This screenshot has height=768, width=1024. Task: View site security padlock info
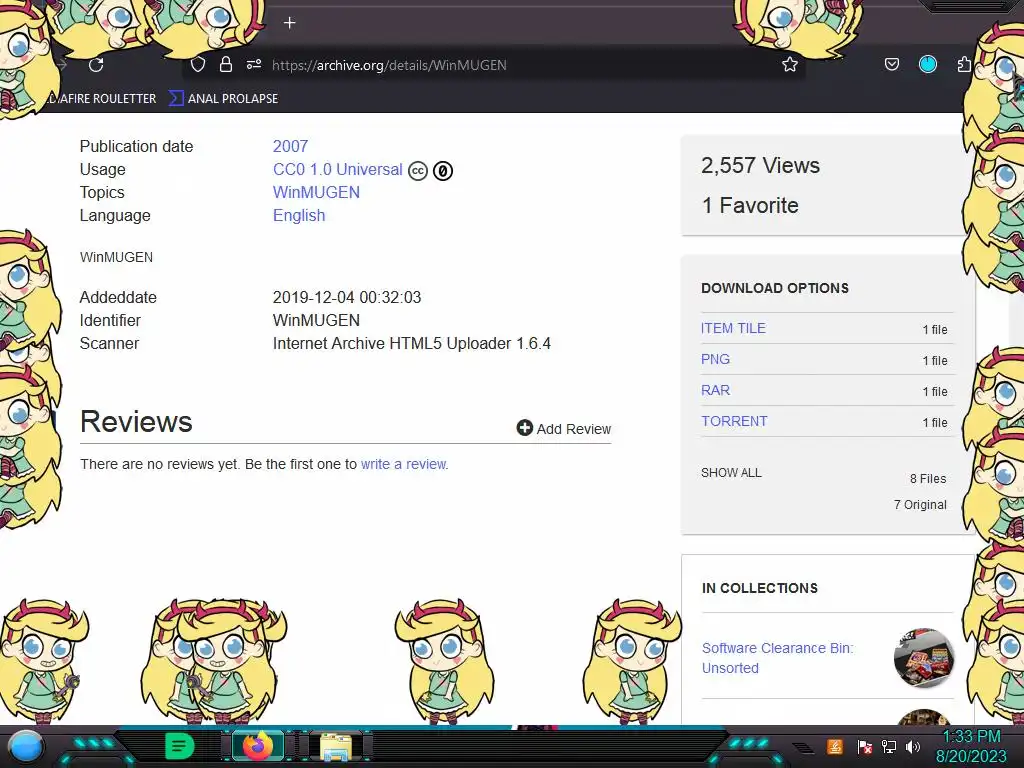[226, 64]
